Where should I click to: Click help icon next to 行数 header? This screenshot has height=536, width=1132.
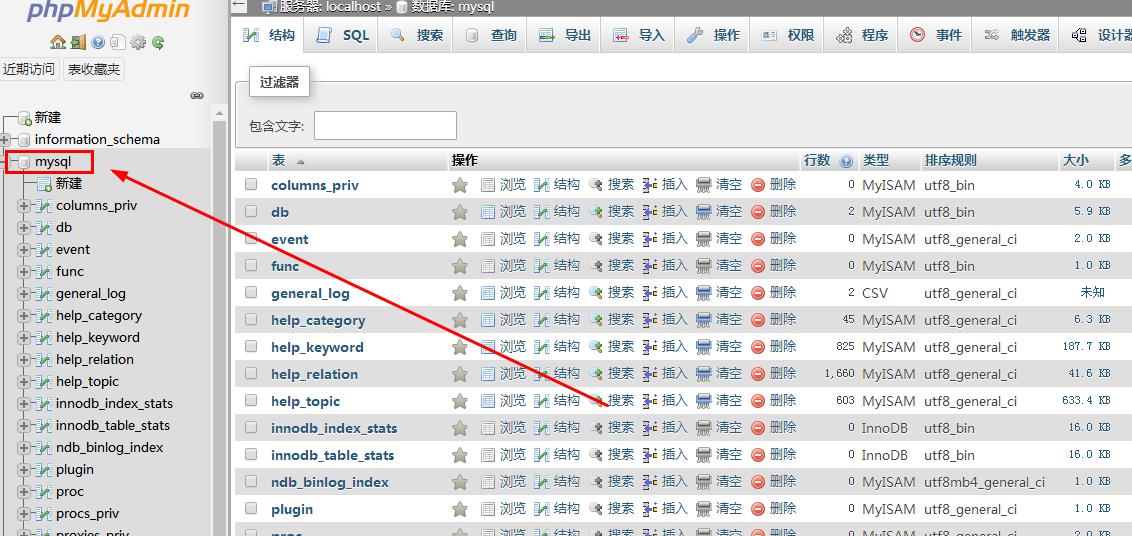click(848, 161)
